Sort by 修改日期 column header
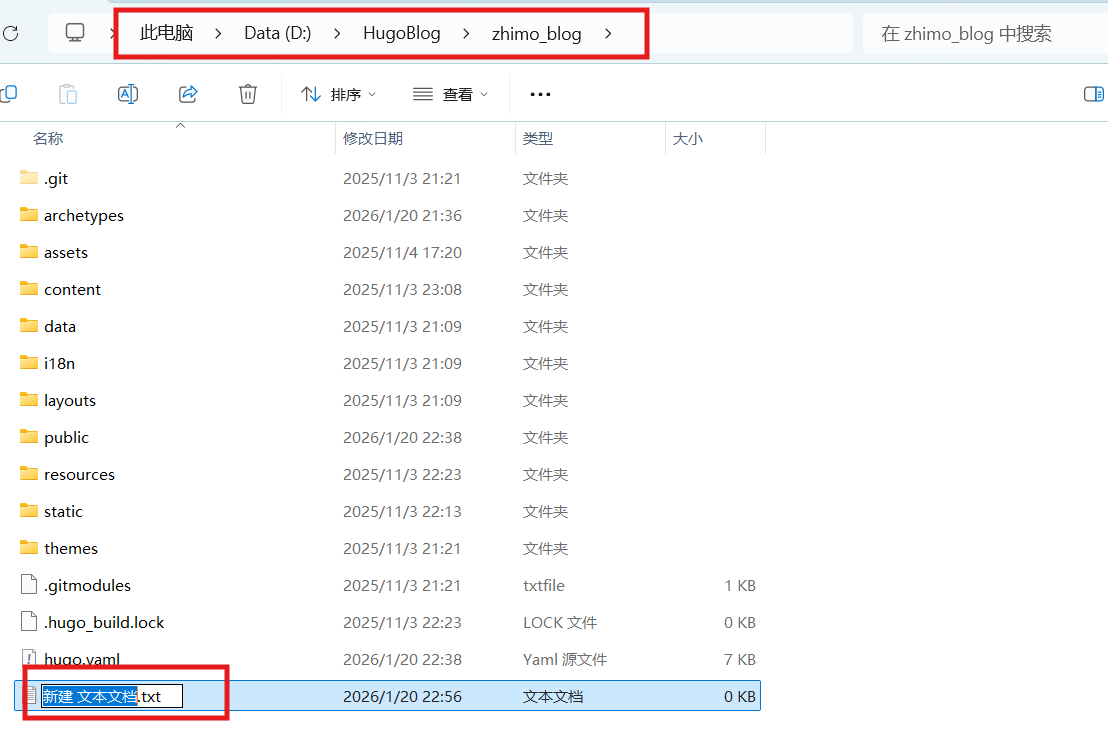Viewport: 1108px width, 731px height. (373, 139)
